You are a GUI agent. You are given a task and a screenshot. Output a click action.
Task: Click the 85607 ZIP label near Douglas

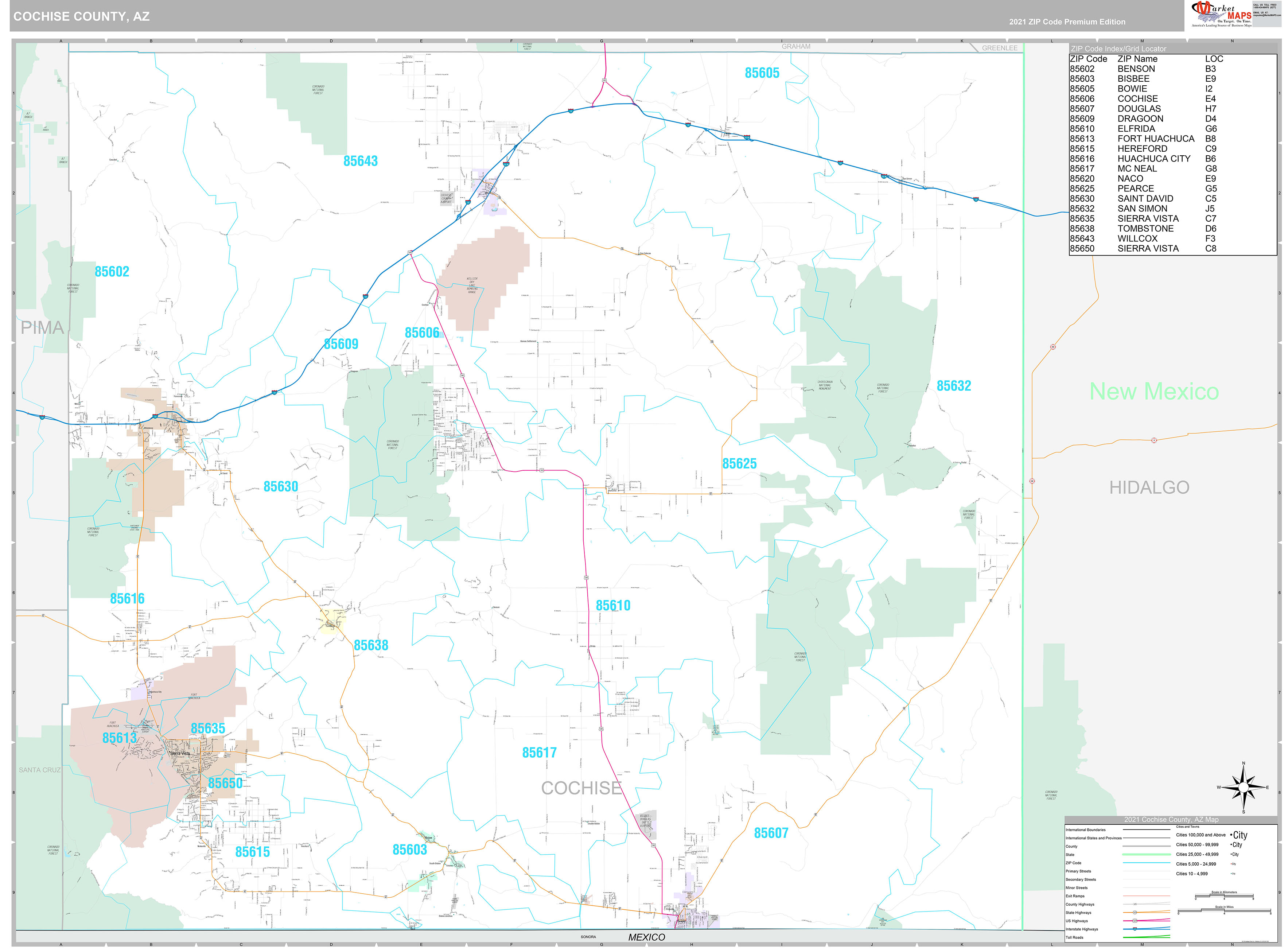(x=771, y=833)
